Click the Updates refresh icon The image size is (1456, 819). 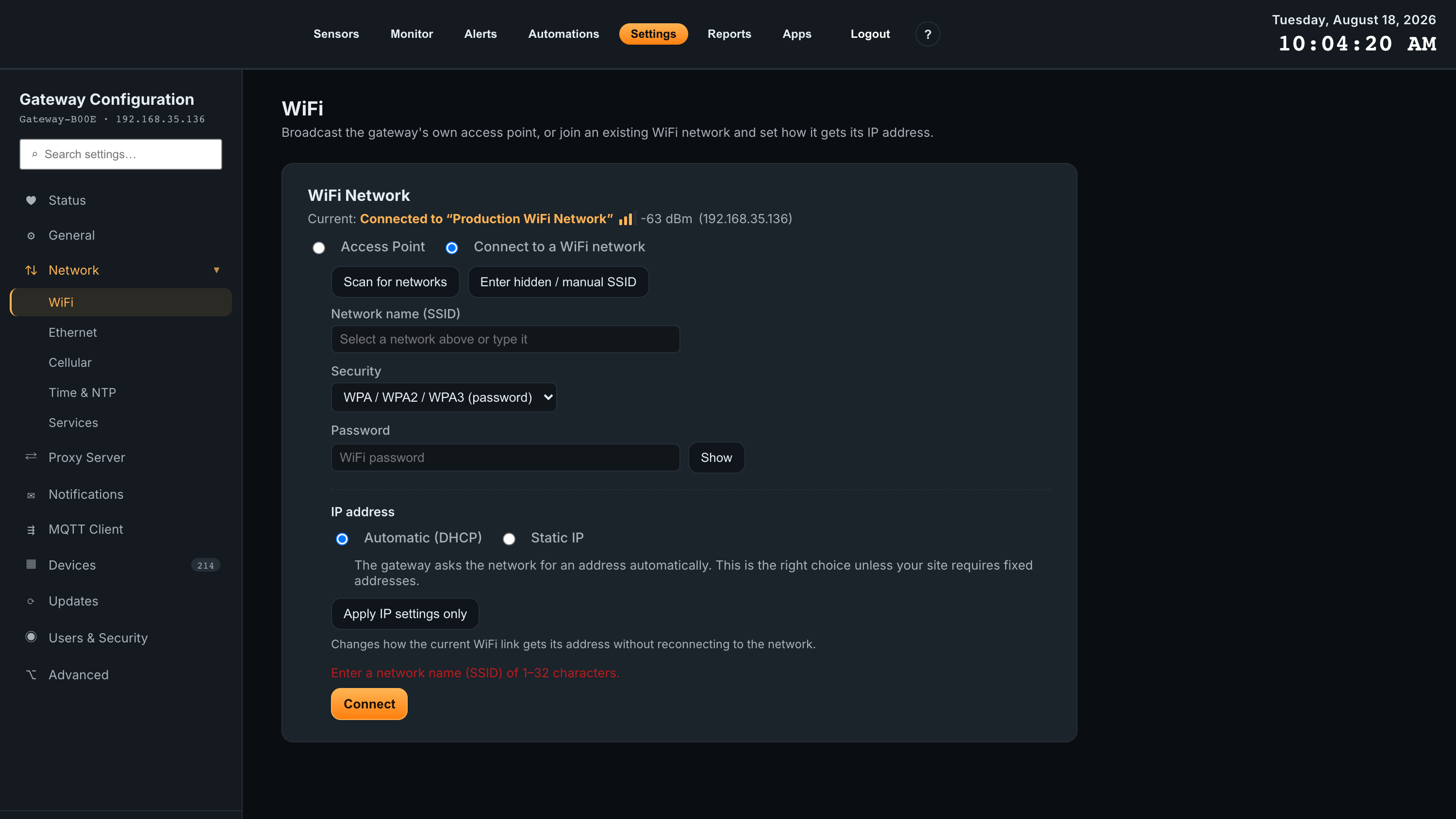31,601
